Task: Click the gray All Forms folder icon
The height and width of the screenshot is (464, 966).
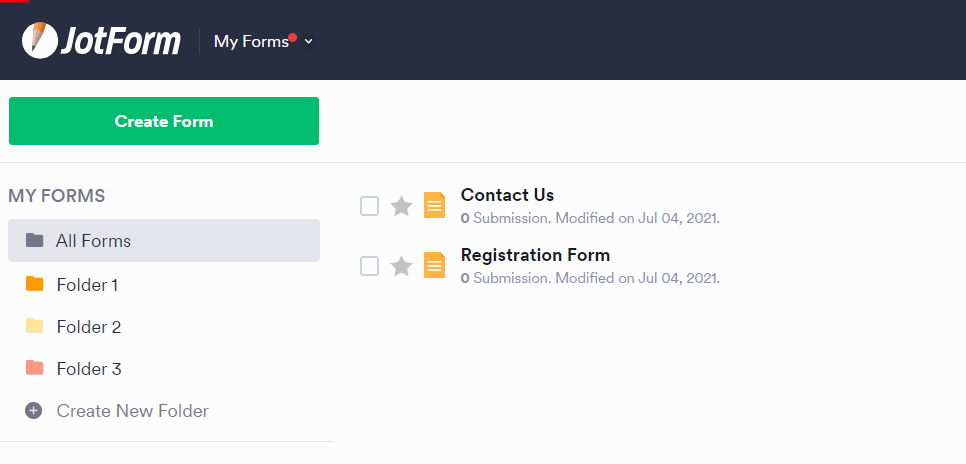Action: [34, 240]
